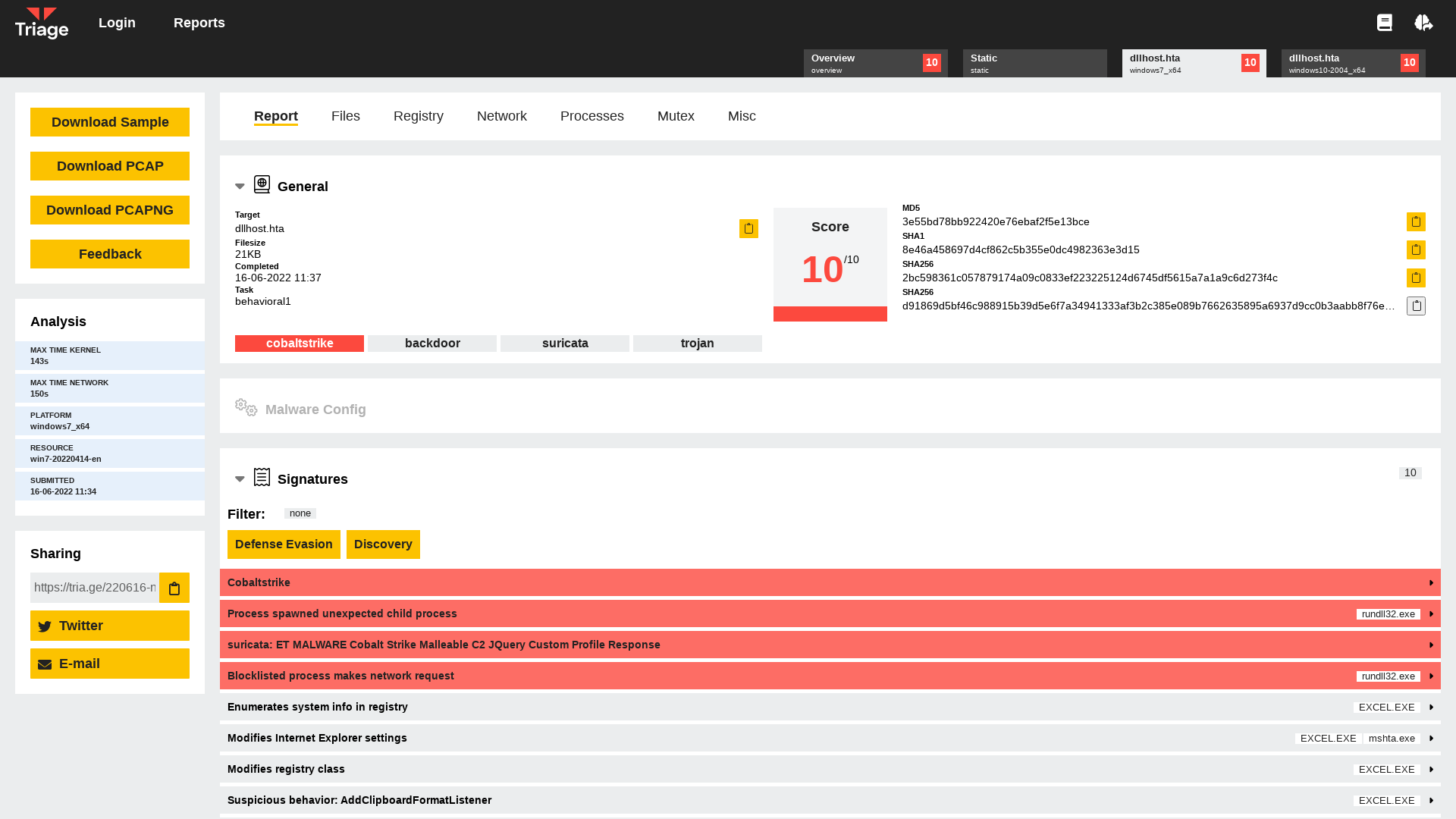Copy the SHA256 hash starting d91869

1416,306
